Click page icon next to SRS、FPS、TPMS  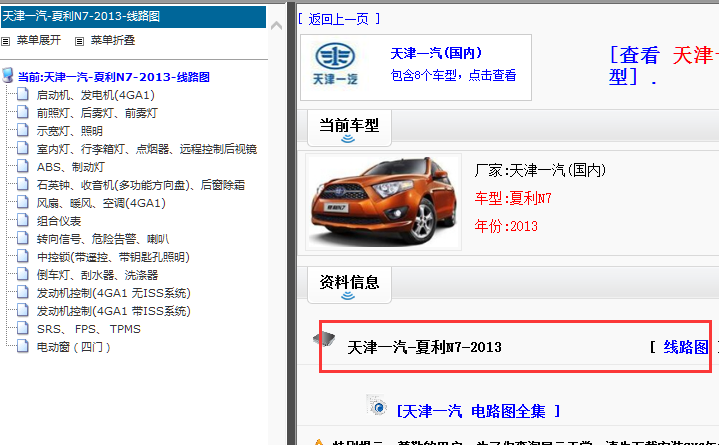point(22,328)
